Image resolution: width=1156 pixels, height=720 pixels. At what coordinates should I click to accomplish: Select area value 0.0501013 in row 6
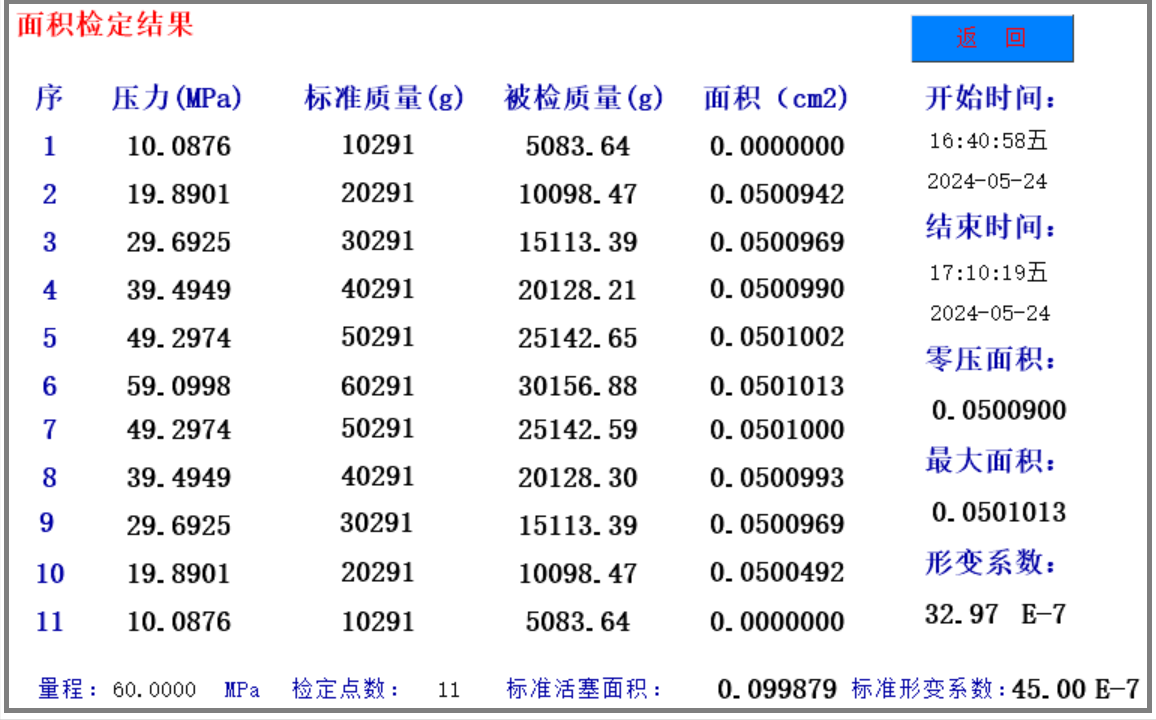point(777,385)
